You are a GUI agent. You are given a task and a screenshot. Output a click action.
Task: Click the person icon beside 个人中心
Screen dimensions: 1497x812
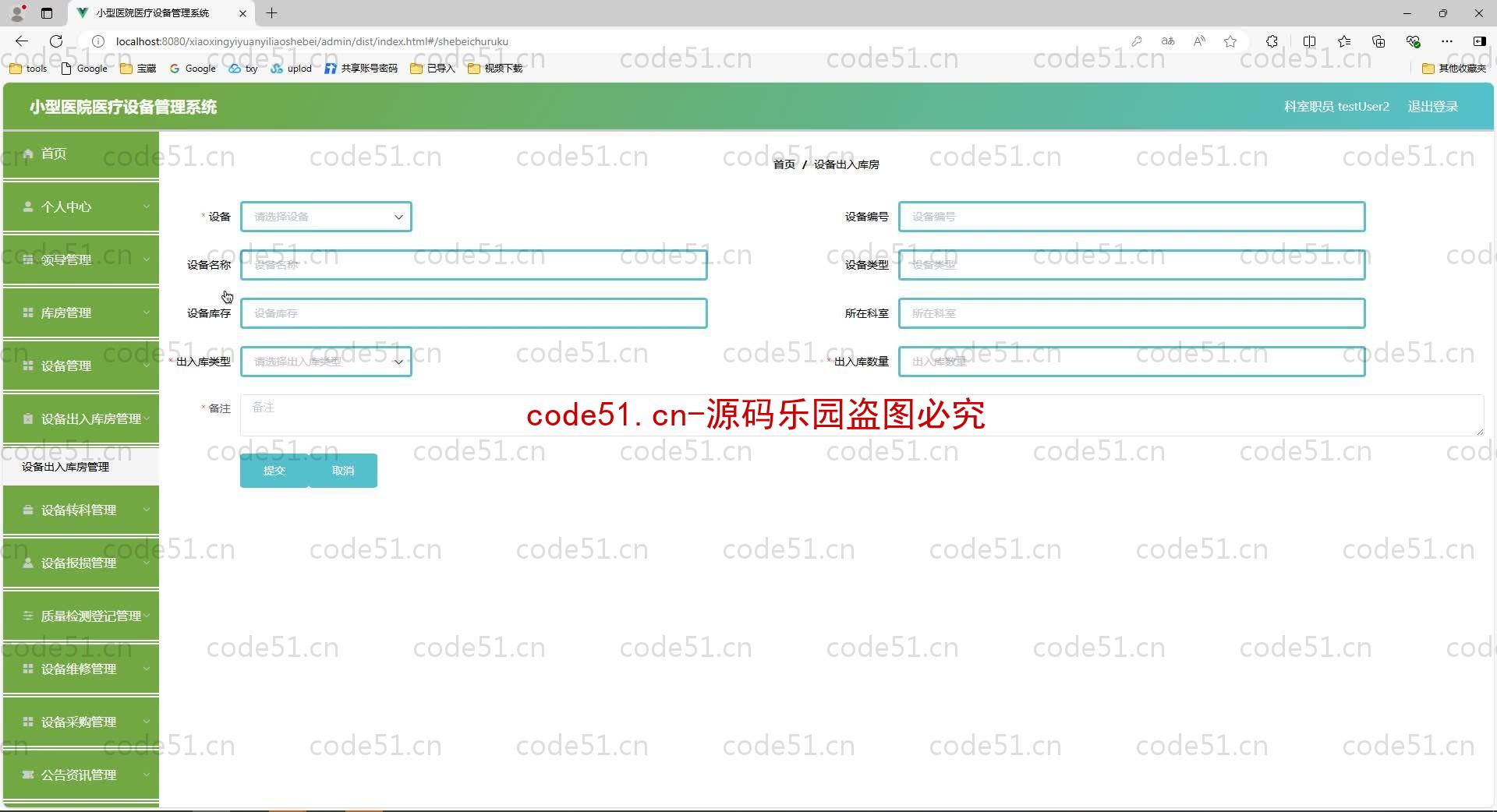point(28,207)
